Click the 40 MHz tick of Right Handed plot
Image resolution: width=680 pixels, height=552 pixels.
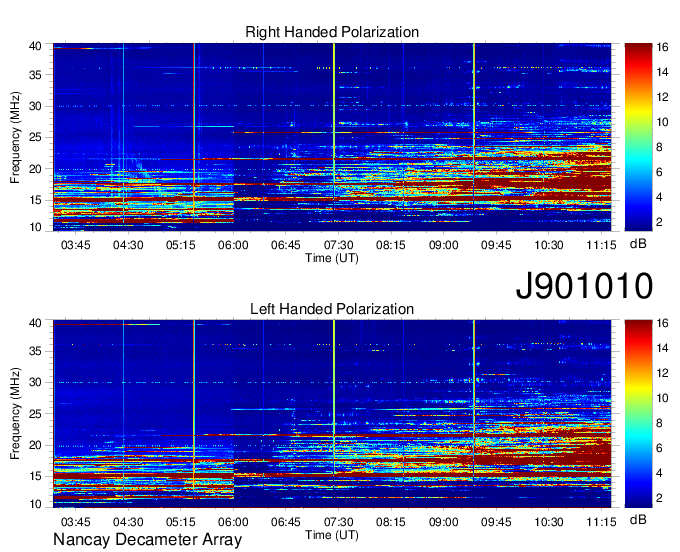click(35, 46)
